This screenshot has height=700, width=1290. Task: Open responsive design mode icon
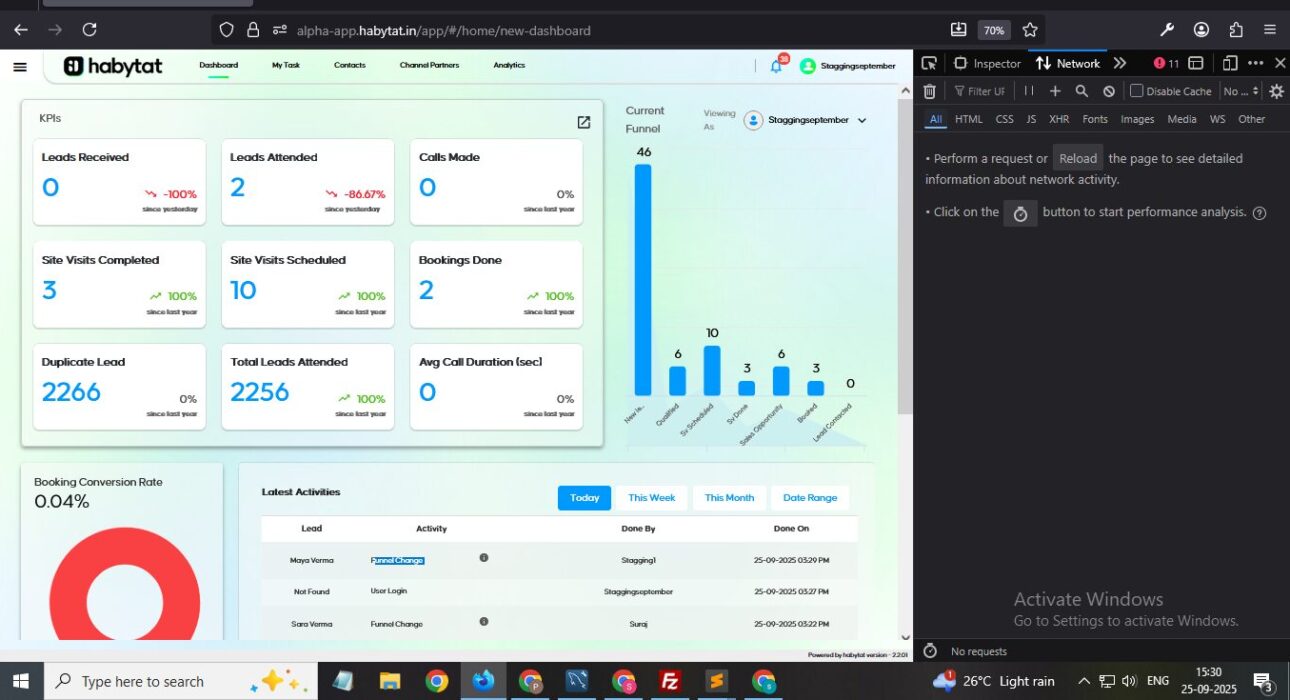(1230, 63)
